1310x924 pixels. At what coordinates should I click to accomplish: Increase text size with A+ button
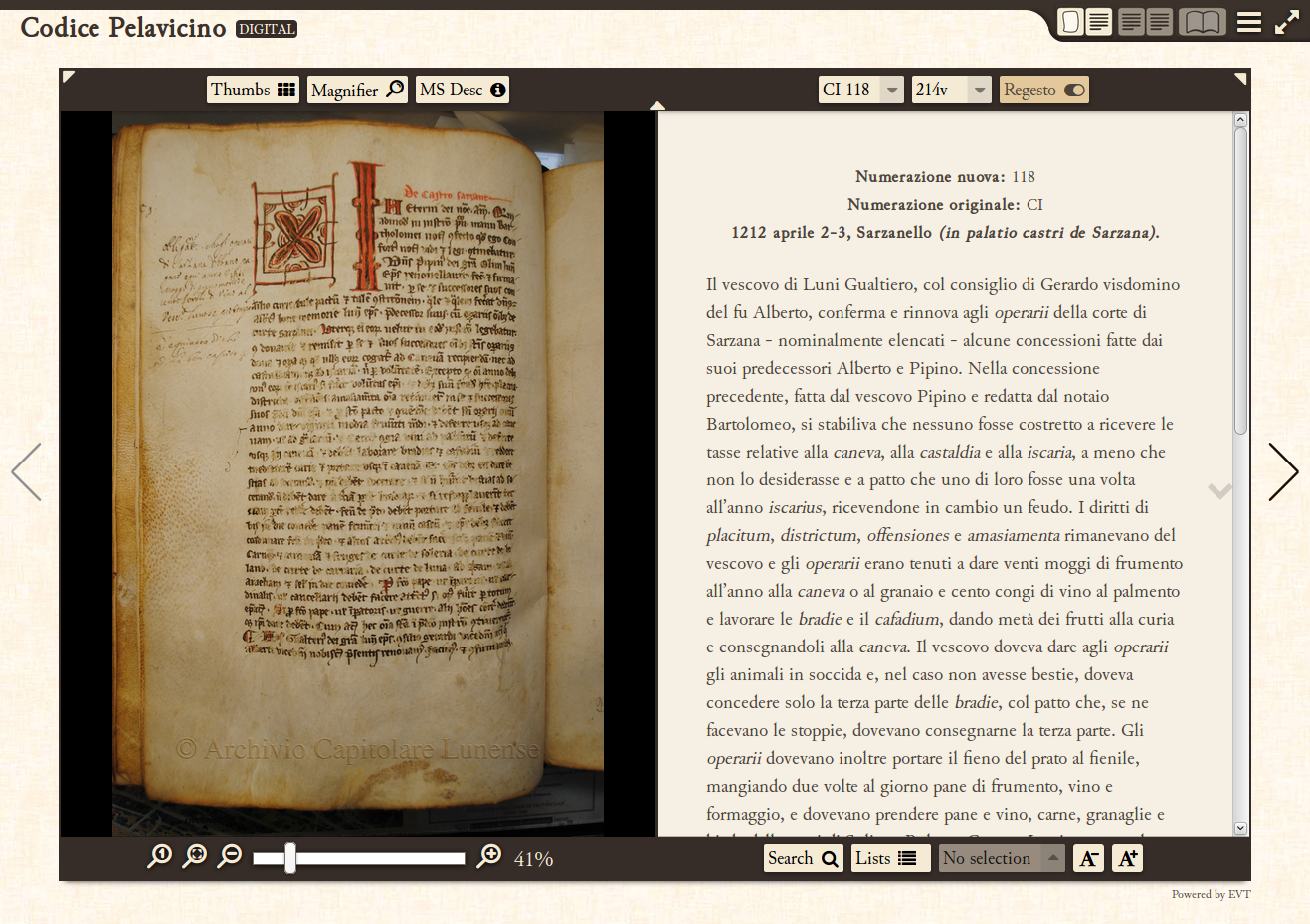tap(1127, 857)
